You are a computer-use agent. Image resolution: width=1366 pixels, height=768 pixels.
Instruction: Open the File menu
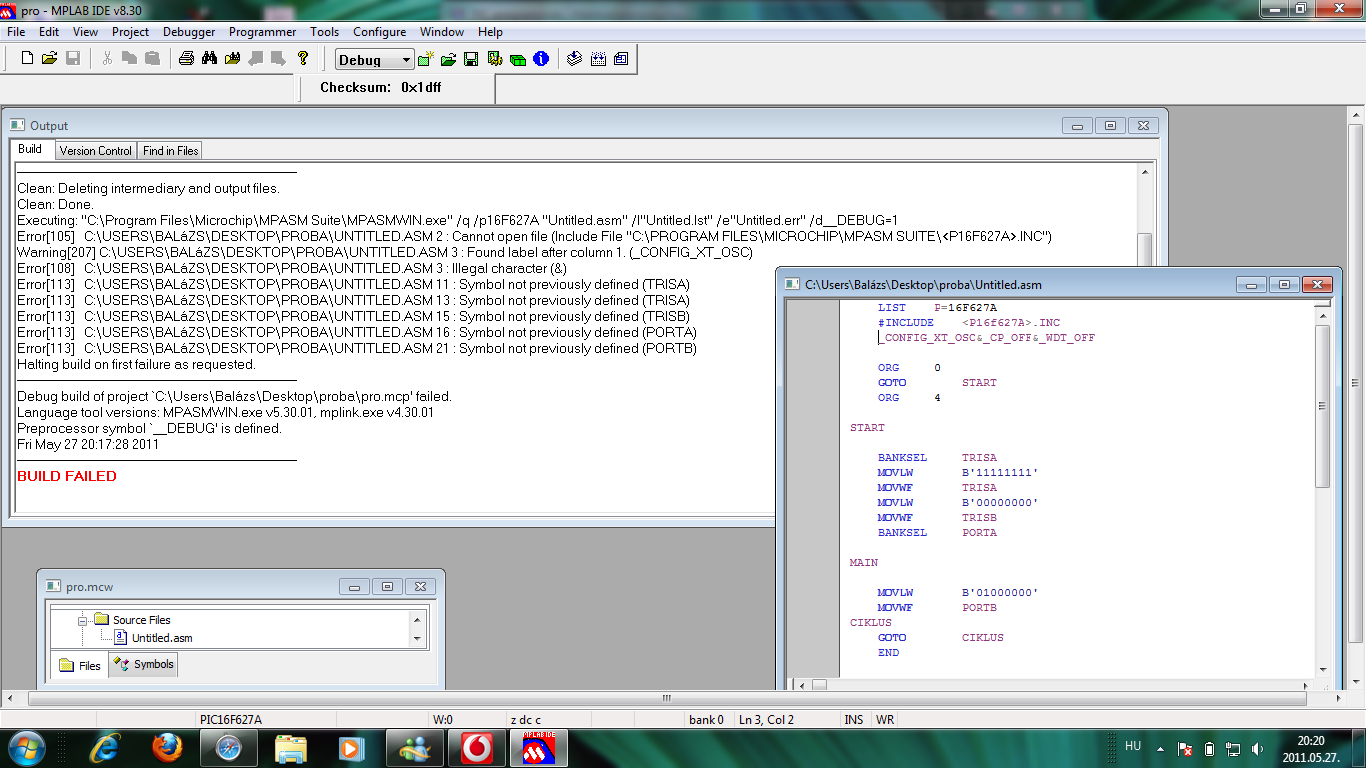[16, 32]
